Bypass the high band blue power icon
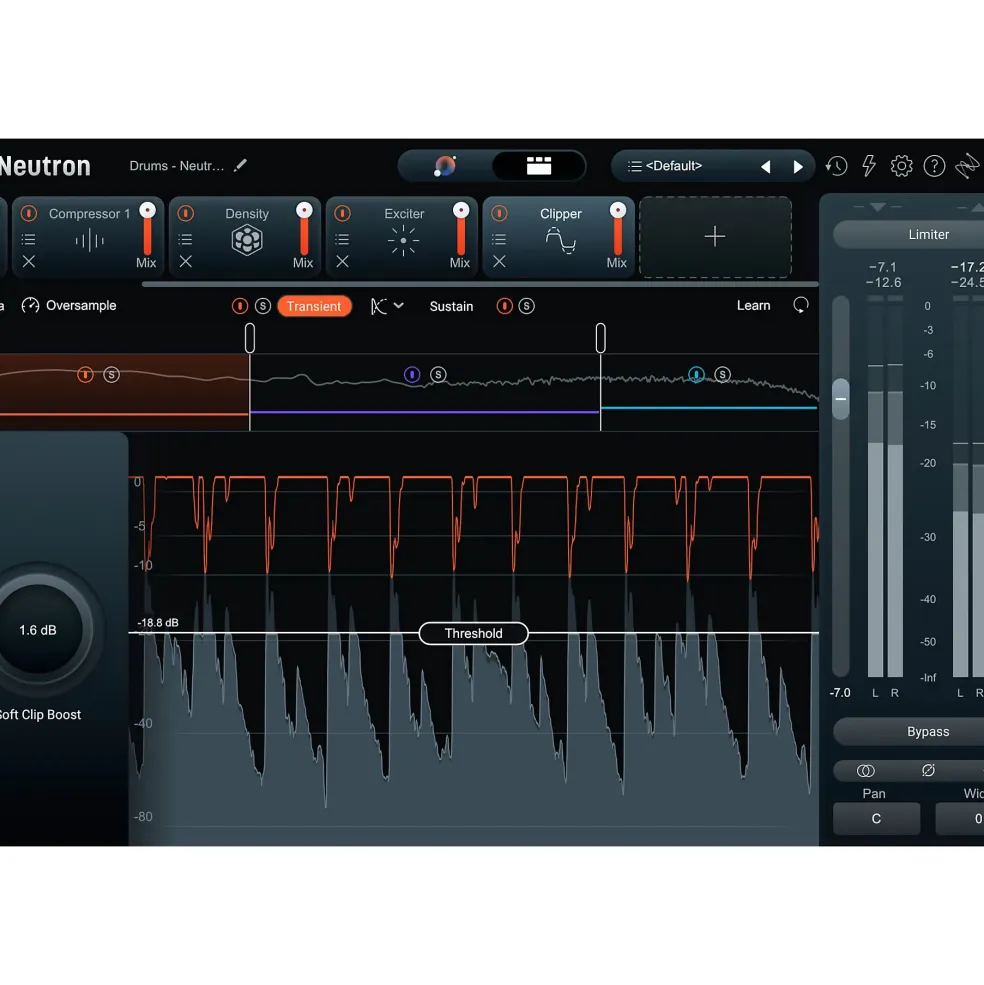The width and height of the screenshot is (984, 985). tap(696, 375)
